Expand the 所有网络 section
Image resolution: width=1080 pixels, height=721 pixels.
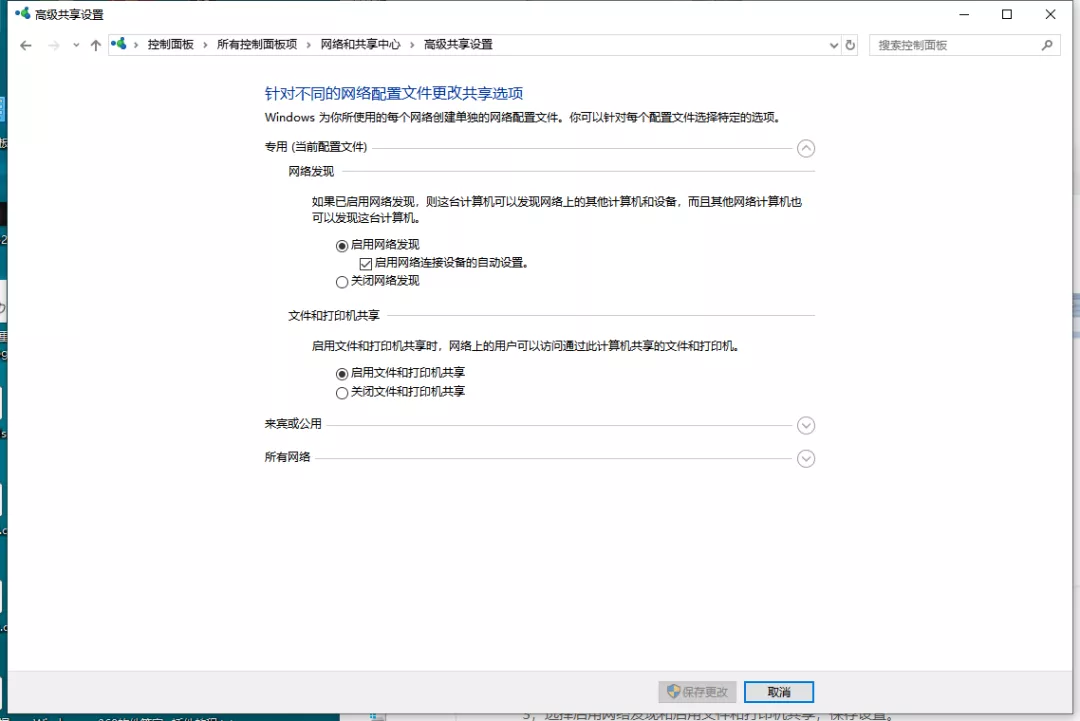coord(806,458)
